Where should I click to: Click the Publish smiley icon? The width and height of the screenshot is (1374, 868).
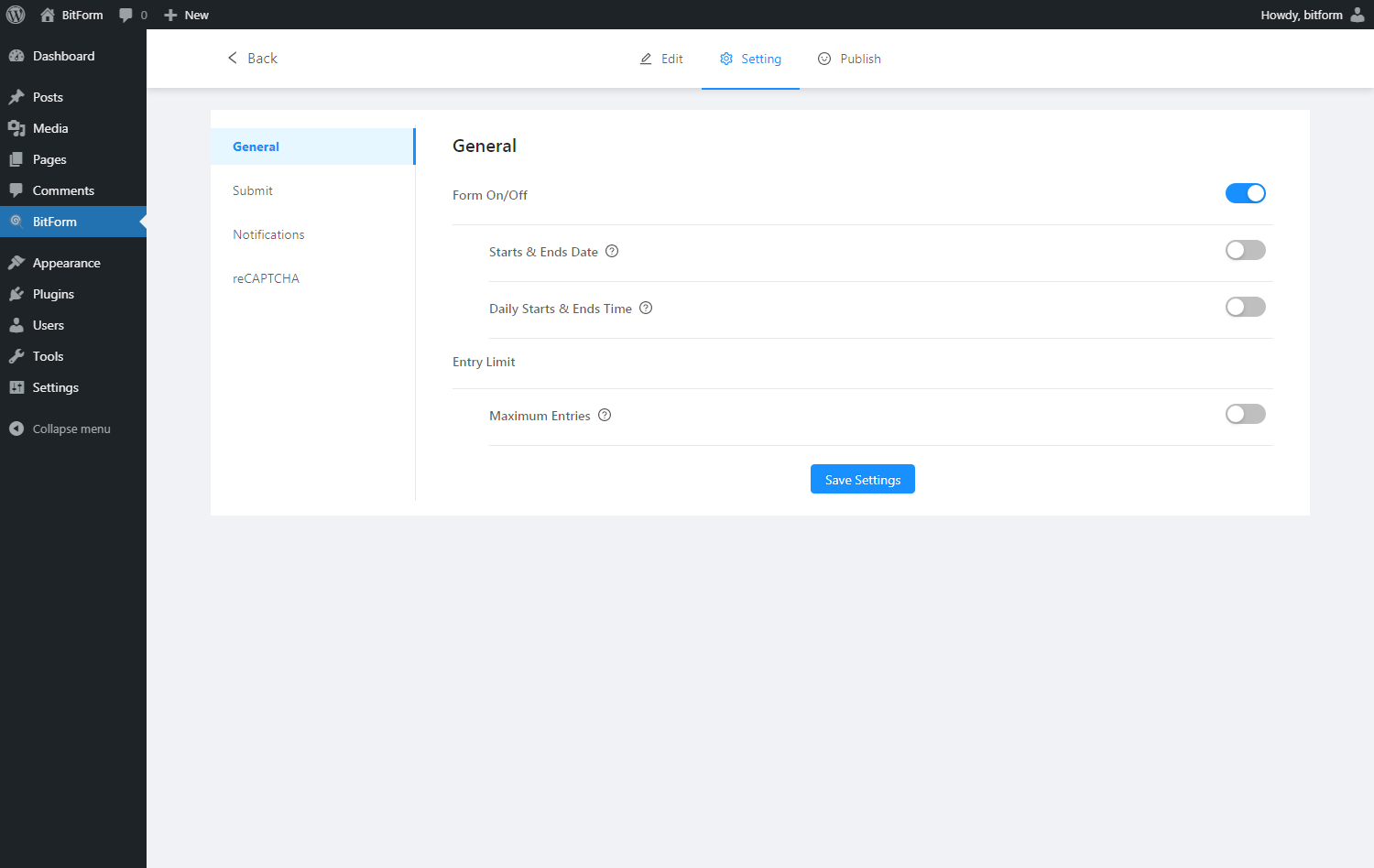coord(824,59)
